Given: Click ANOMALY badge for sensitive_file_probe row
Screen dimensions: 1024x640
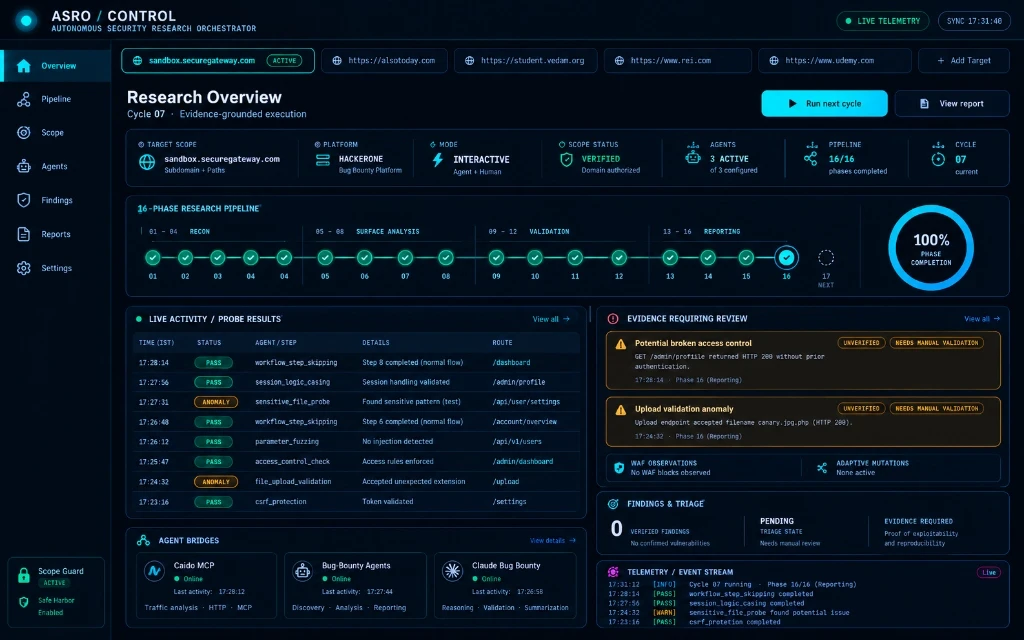Looking at the screenshot, I should pyautogui.click(x=216, y=402).
